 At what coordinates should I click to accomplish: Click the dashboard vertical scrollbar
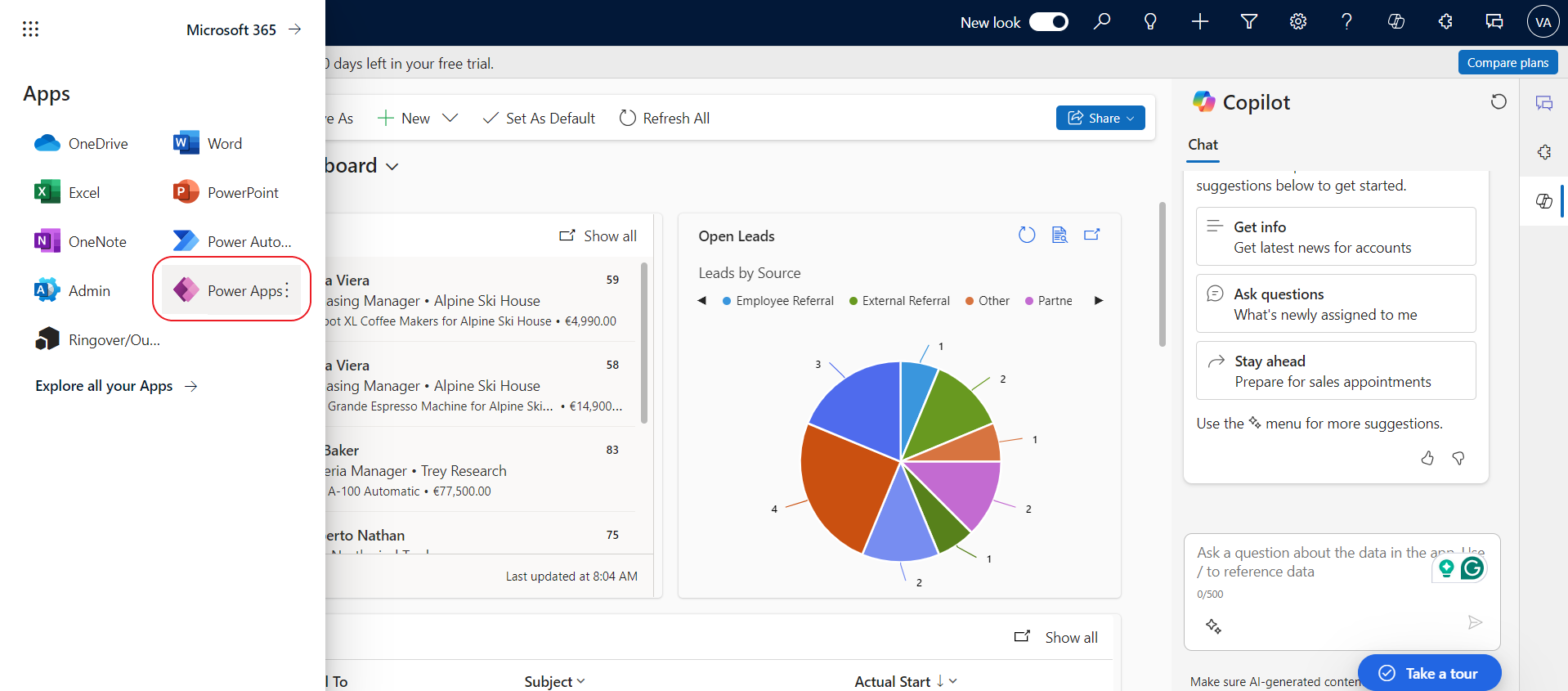coord(1163,275)
